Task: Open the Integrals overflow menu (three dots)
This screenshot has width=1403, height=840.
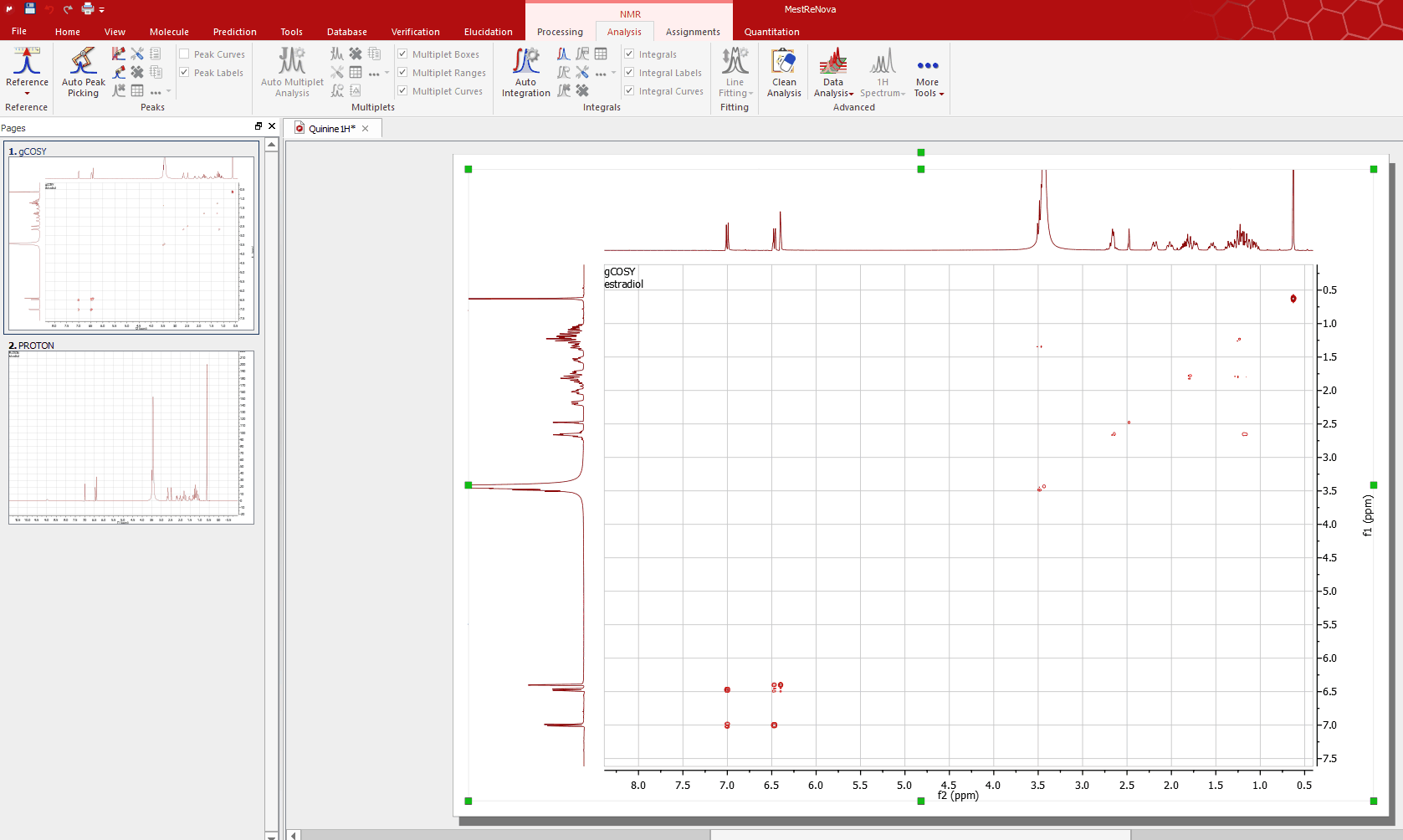Action: (x=601, y=73)
